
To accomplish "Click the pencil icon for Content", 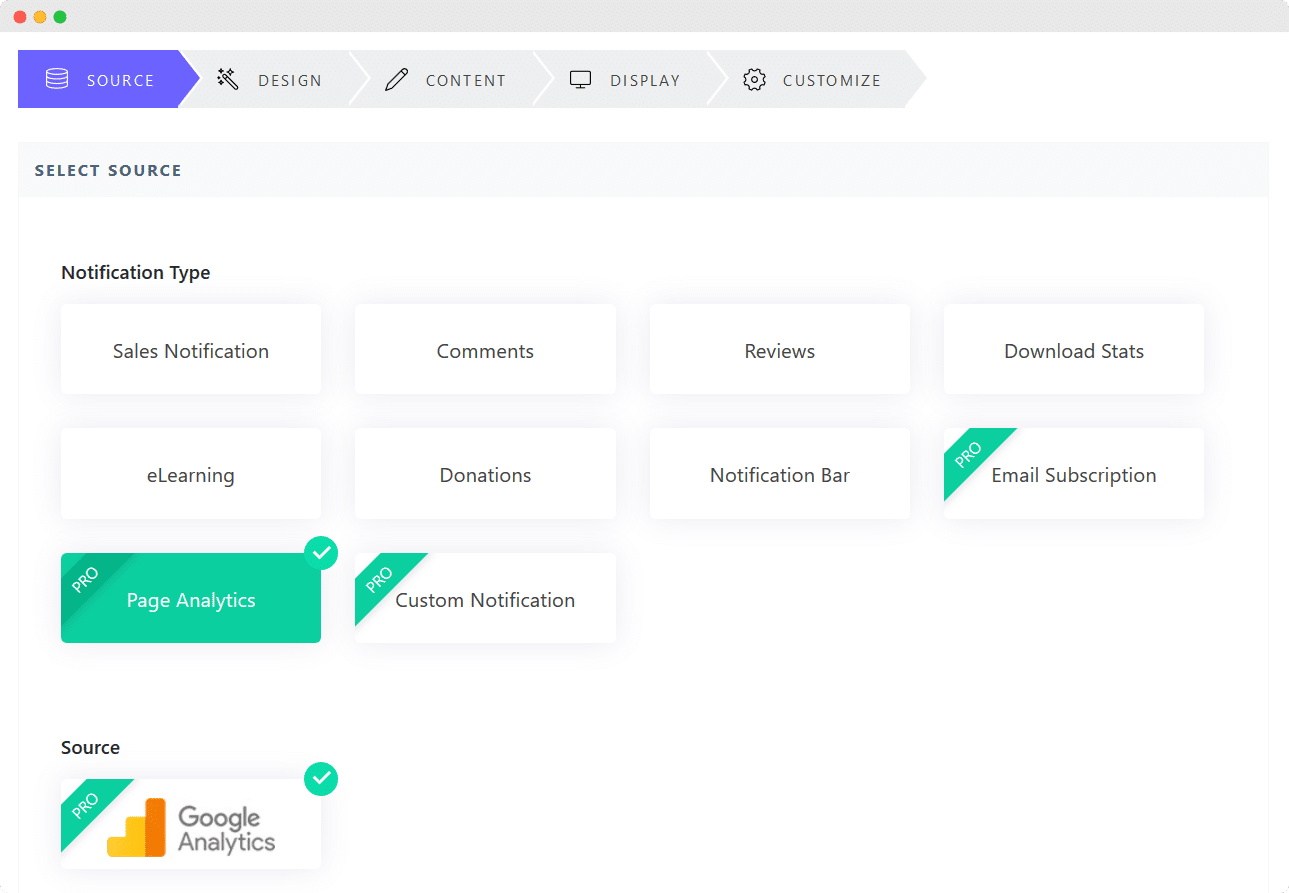I will click(x=397, y=79).
